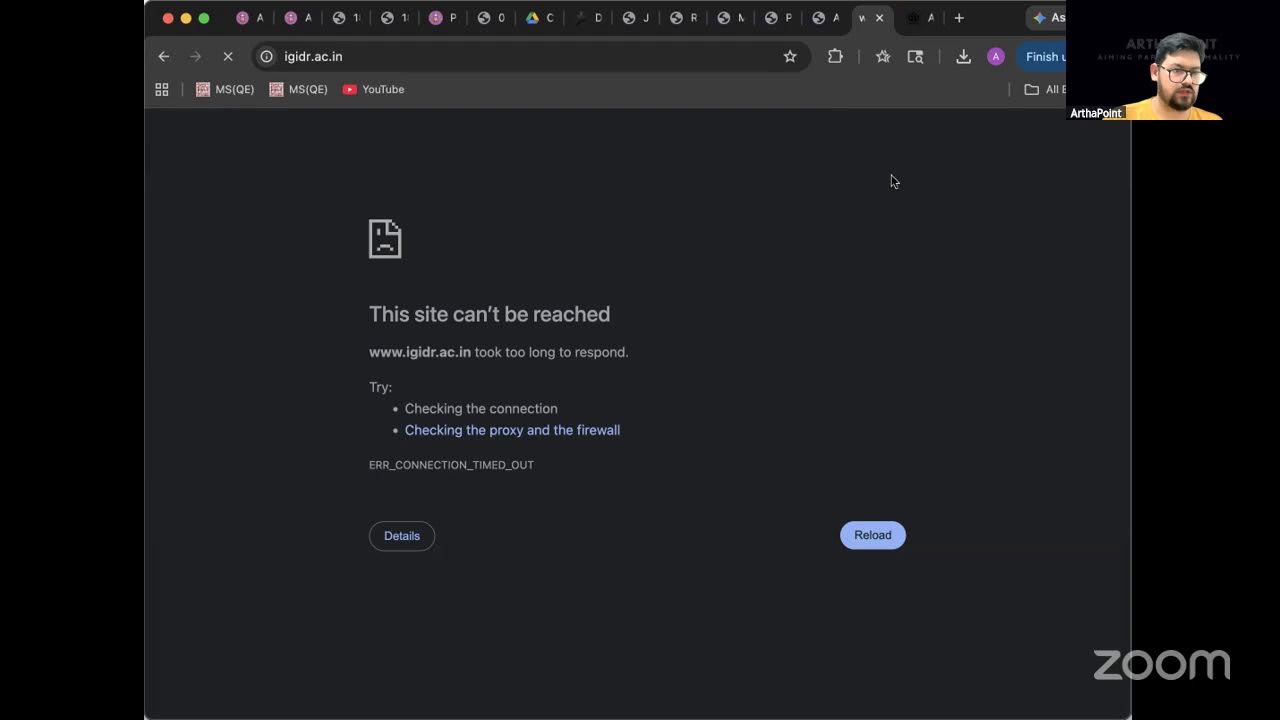Click the heading This site can't be reached
The width and height of the screenshot is (1280, 720).
(489, 314)
